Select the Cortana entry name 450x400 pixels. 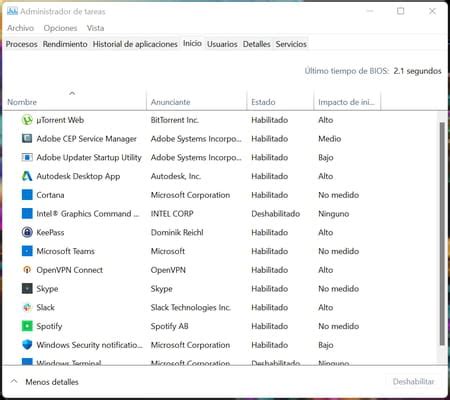pos(50,195)
